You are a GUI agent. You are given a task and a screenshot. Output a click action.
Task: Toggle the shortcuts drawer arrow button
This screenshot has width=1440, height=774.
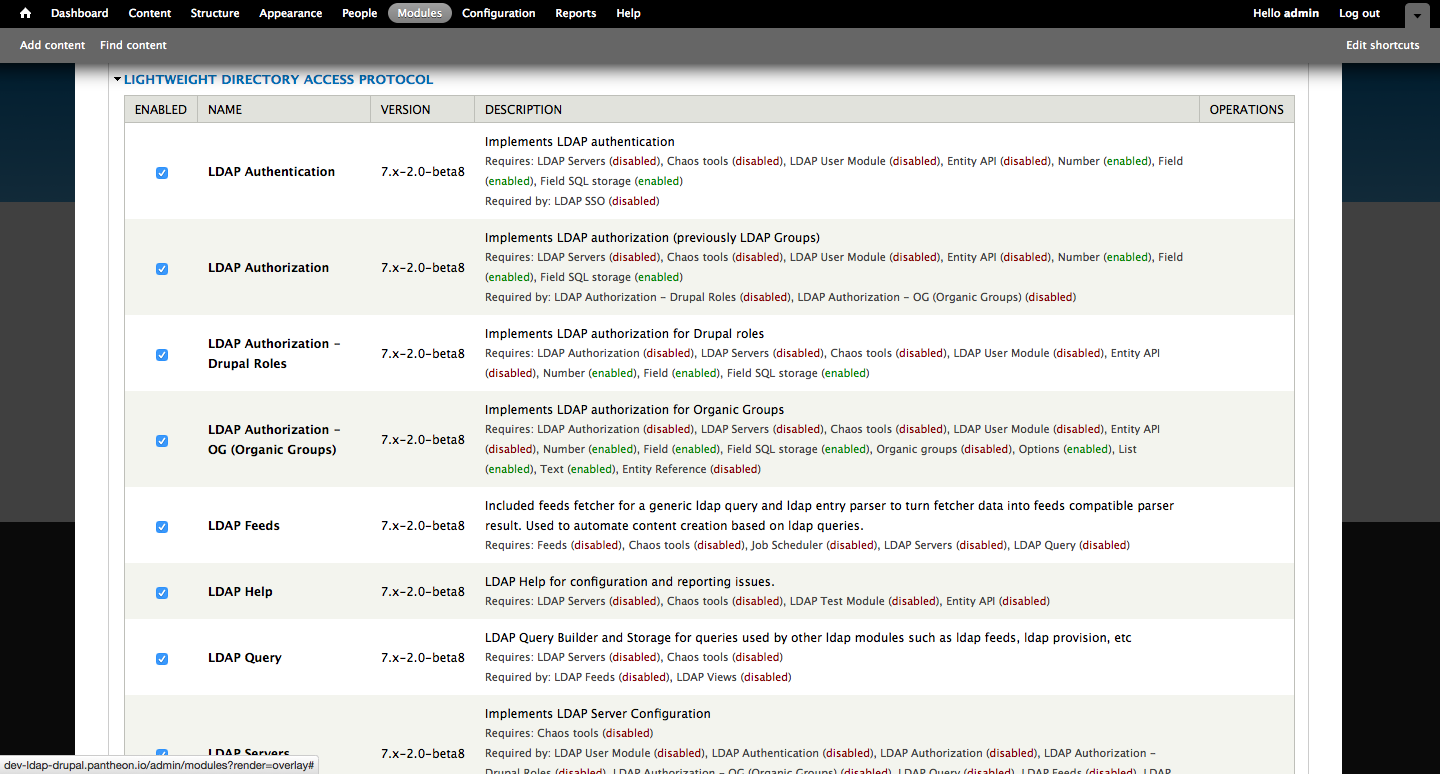pos(1417,16)
